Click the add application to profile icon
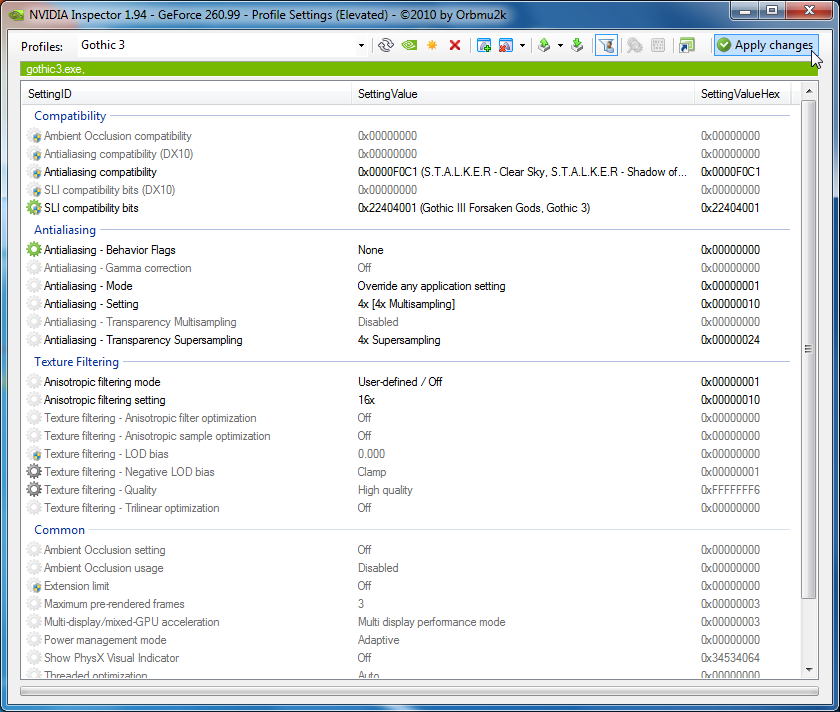This screenshot has width=840, height=712. click(484, 46)
